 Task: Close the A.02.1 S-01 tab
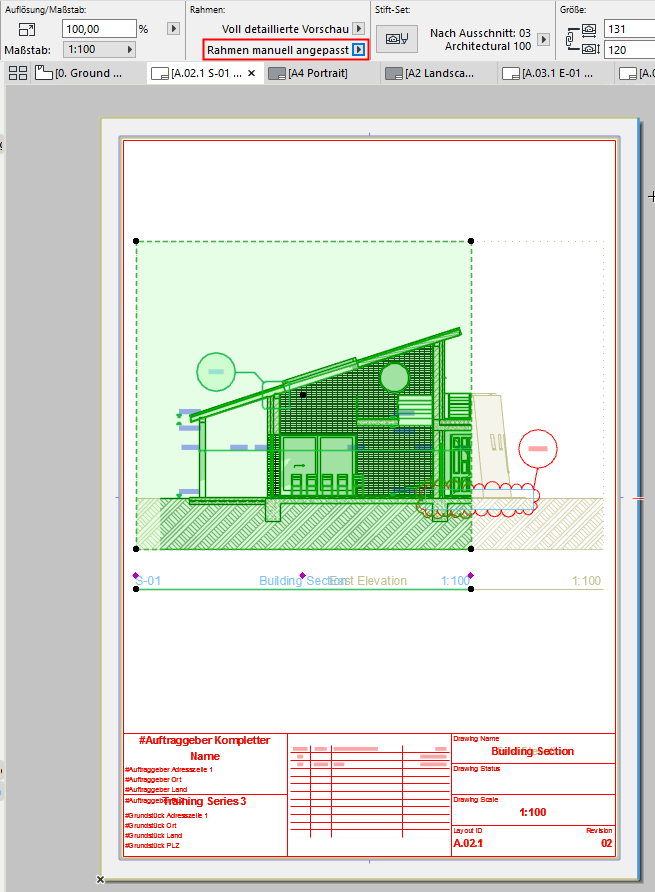coord(252,73)
